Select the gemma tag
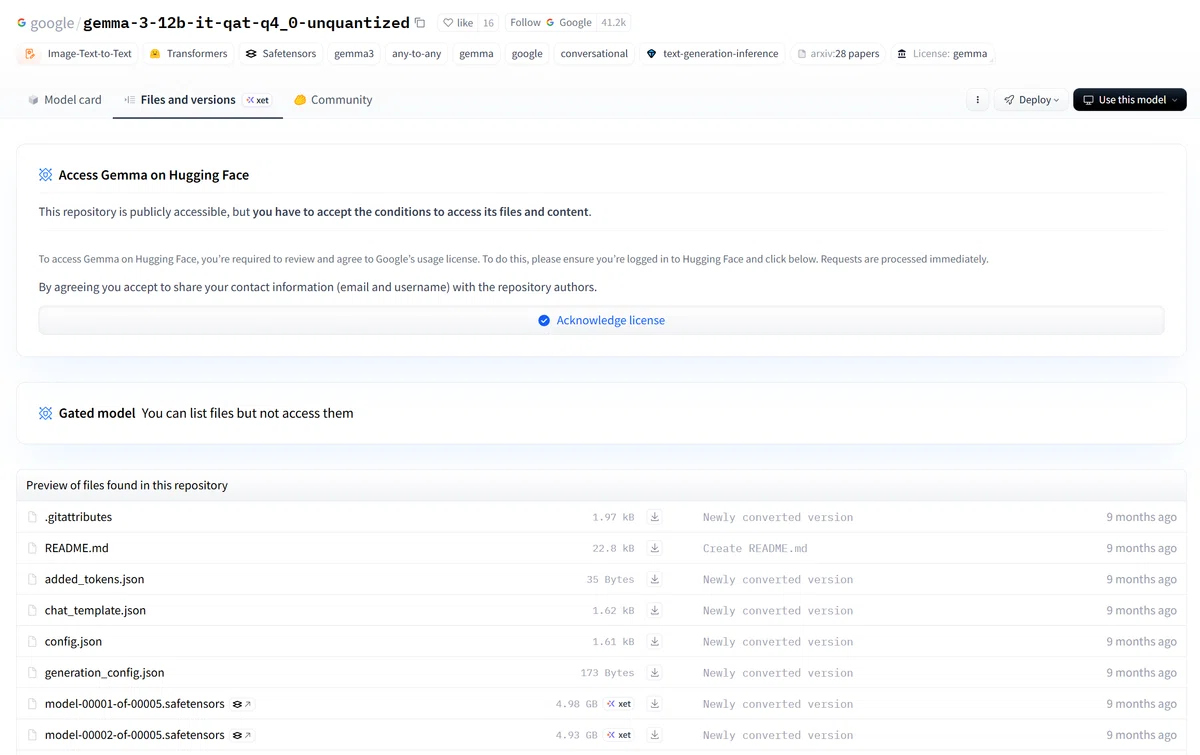The height and width of the screenshot is (755, 1200). 476,54
